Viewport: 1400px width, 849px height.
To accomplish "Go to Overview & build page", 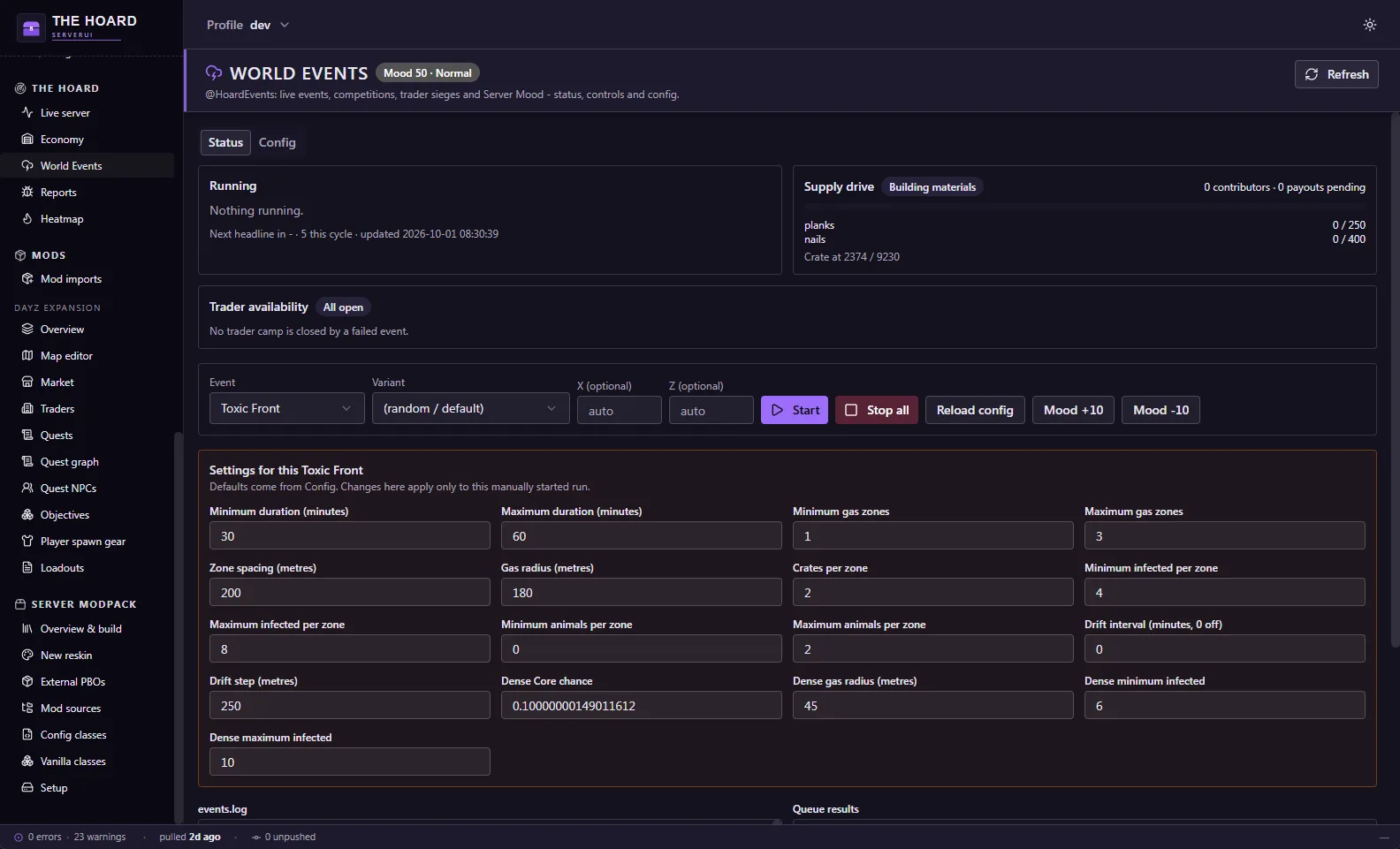I will pos(87,629).
